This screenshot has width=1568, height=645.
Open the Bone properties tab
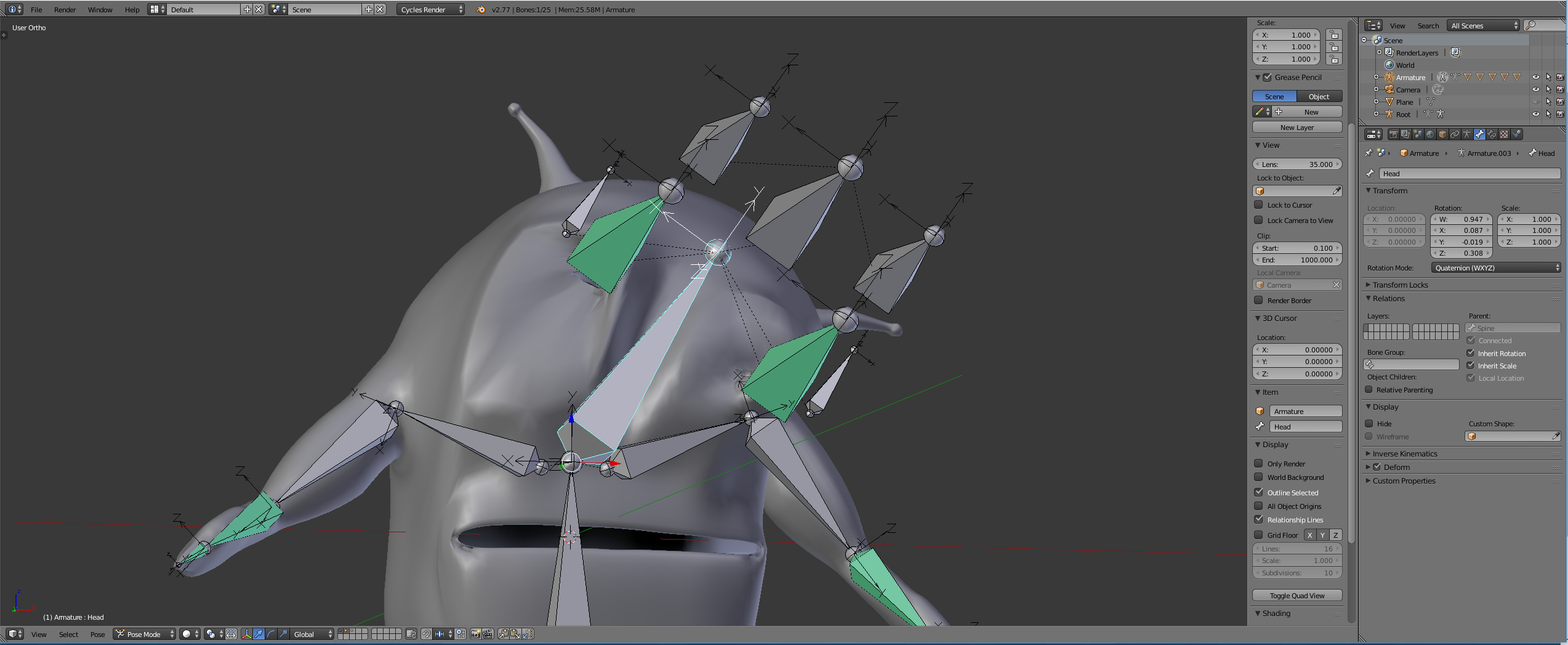click(1479, 134)
